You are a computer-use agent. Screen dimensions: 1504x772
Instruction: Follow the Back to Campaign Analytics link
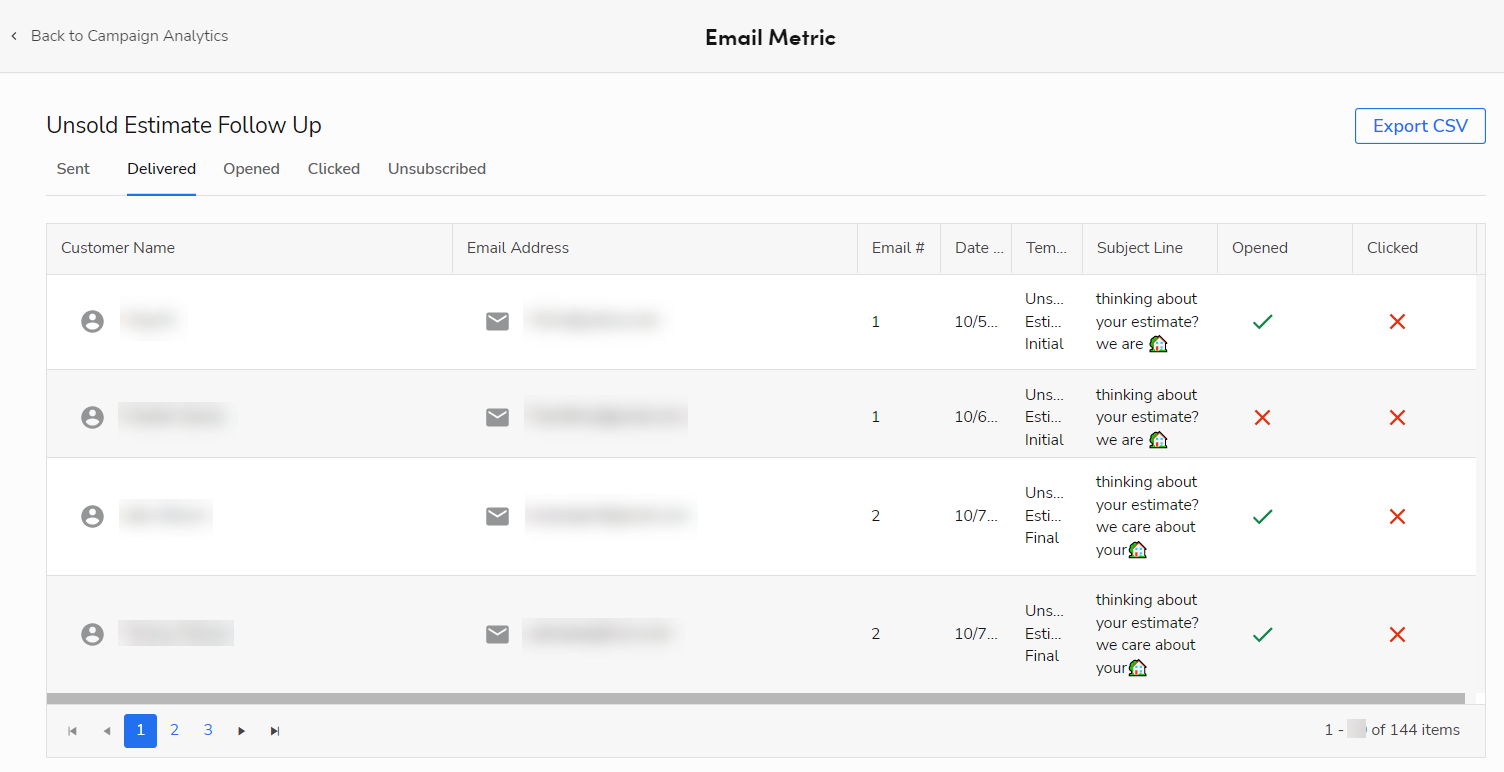(129, 35)
